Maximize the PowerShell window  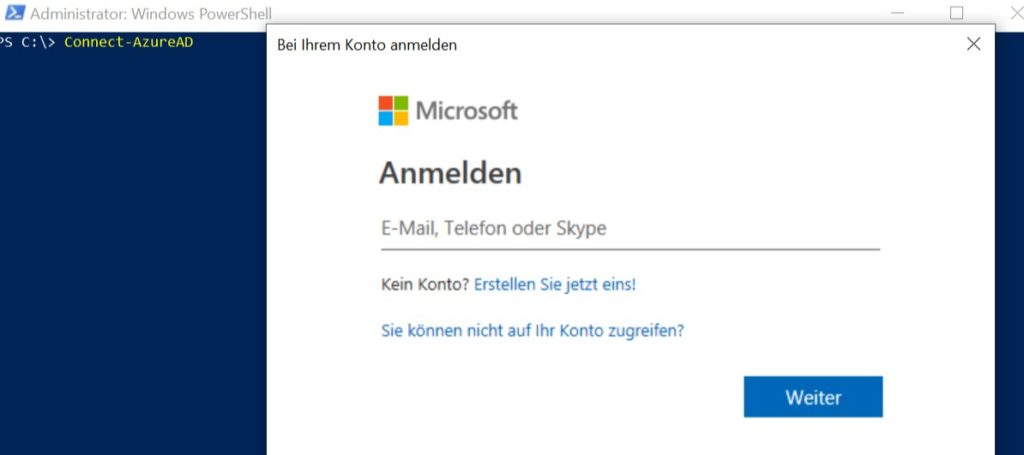[x=956, y=13]
